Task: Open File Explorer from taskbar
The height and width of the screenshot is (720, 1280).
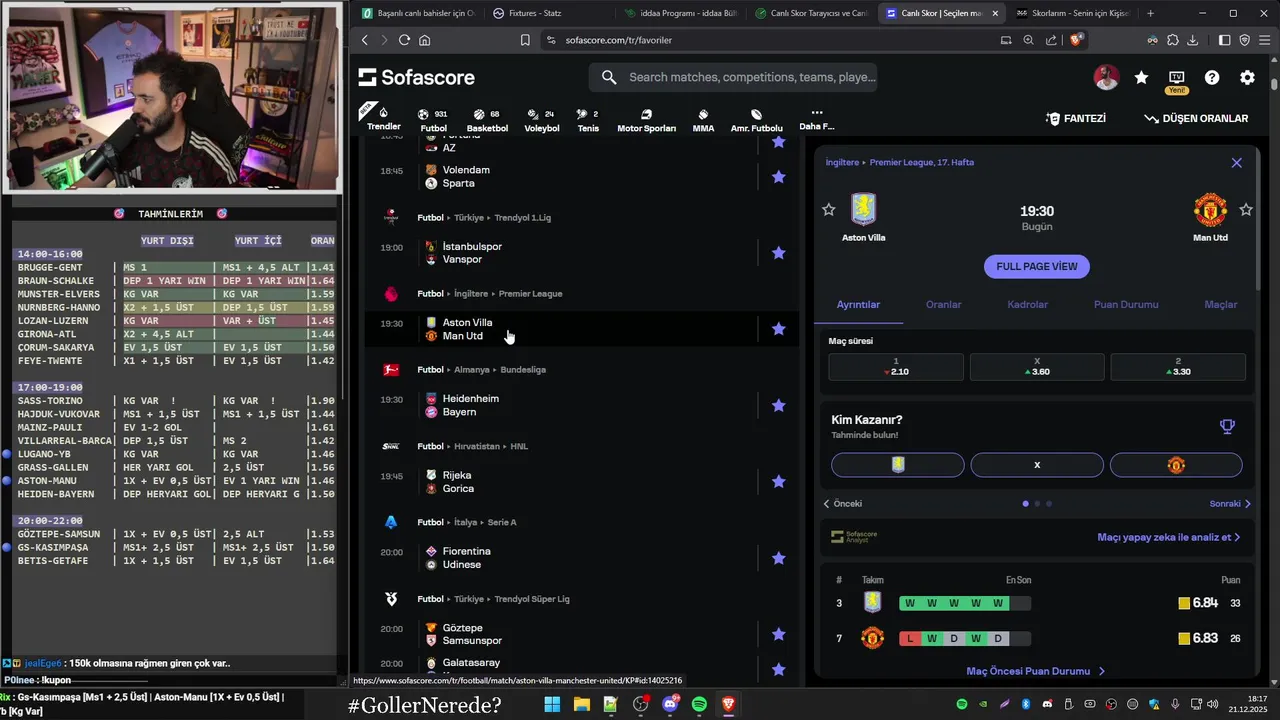Action: pyautogui.click(x=581, y=705)
